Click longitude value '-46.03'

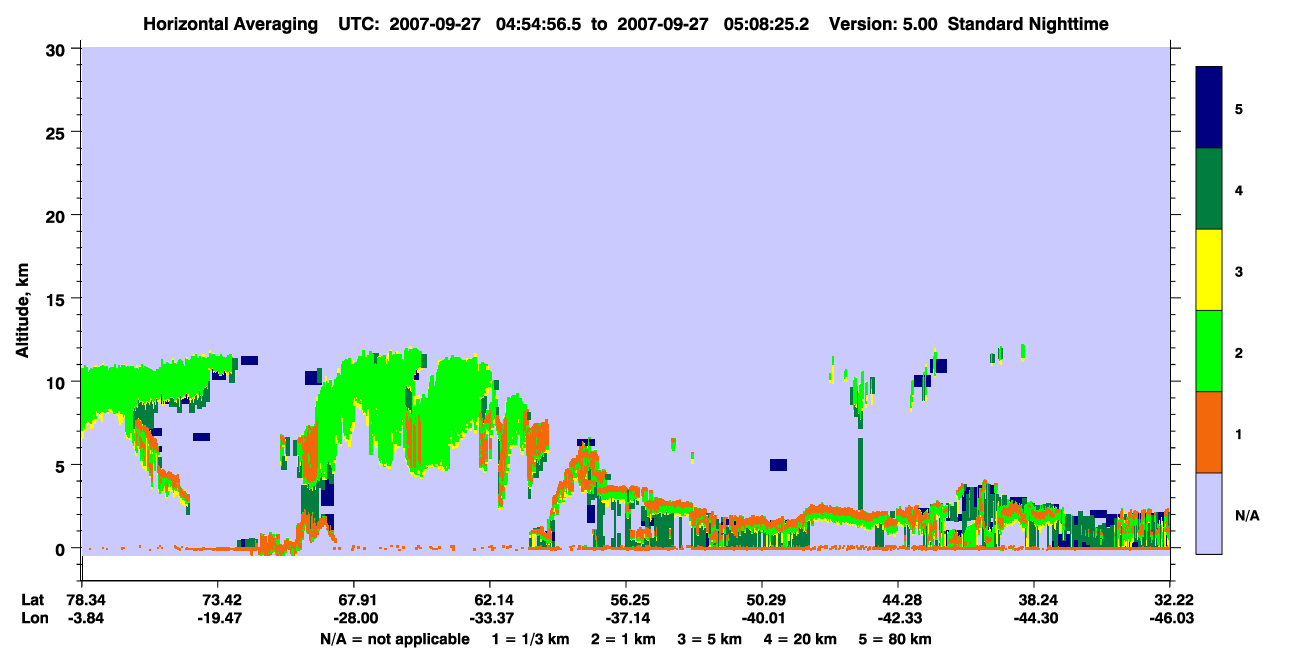pos(1170,619)
